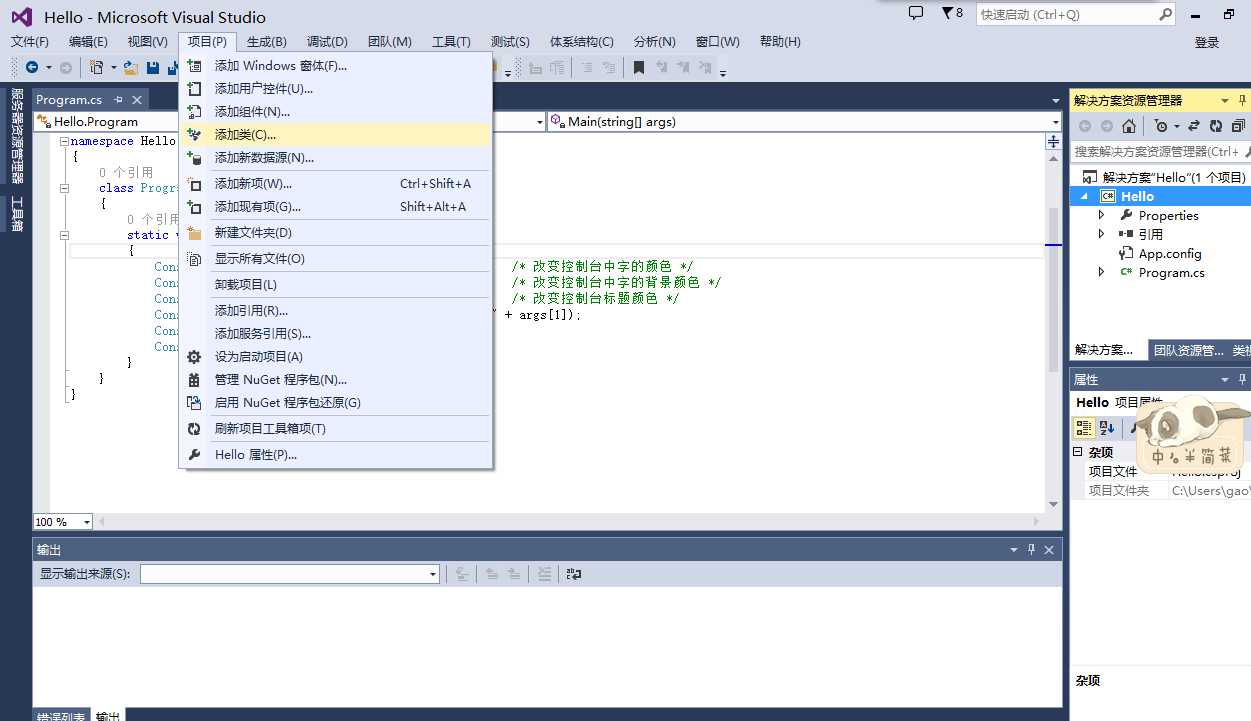Click the pending changes filter clock icon
This screenshot has height=721, width=1251.
[x=1161, y=126]
